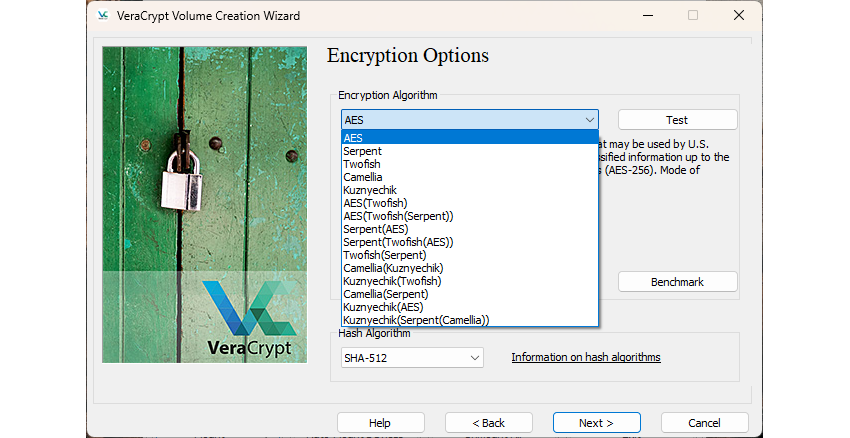Choose Serpent encryption algorithm
Screen dimensions: 850x438
469,151
